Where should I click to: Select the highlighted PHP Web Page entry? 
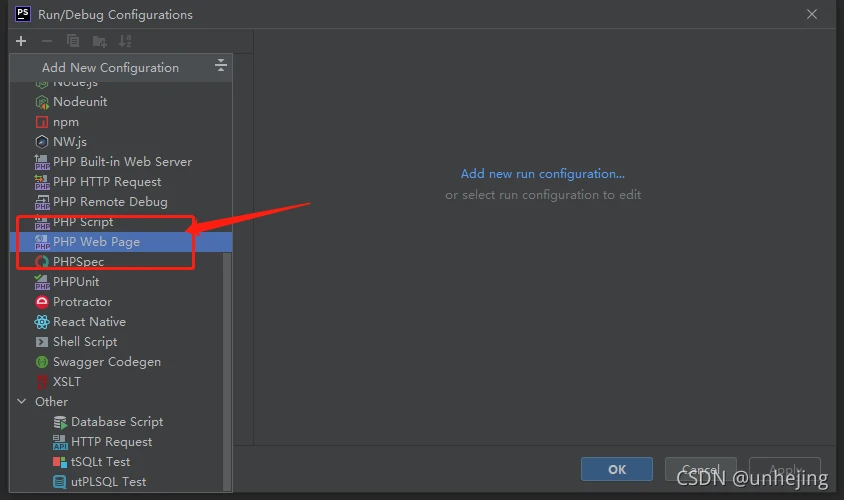(x=121, y=242)
